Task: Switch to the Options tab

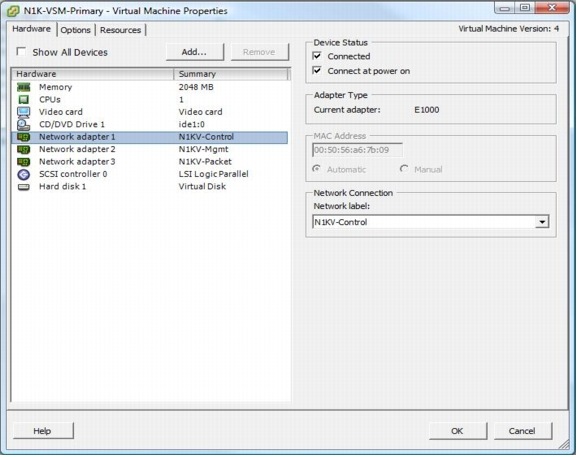Action: [x=76, y=30]
